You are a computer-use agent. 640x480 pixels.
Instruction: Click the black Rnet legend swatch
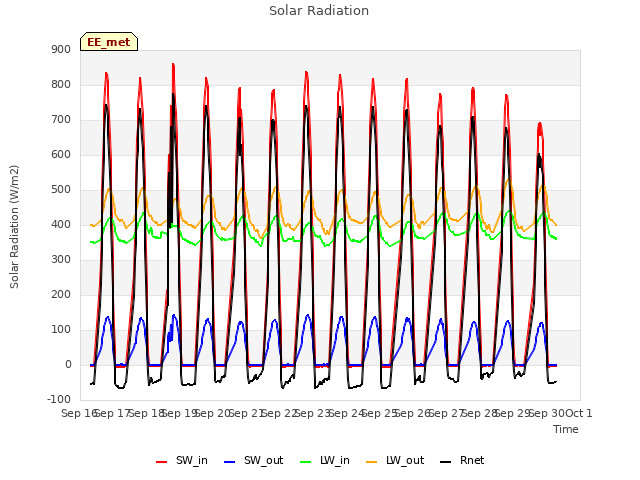coord(446,462)
